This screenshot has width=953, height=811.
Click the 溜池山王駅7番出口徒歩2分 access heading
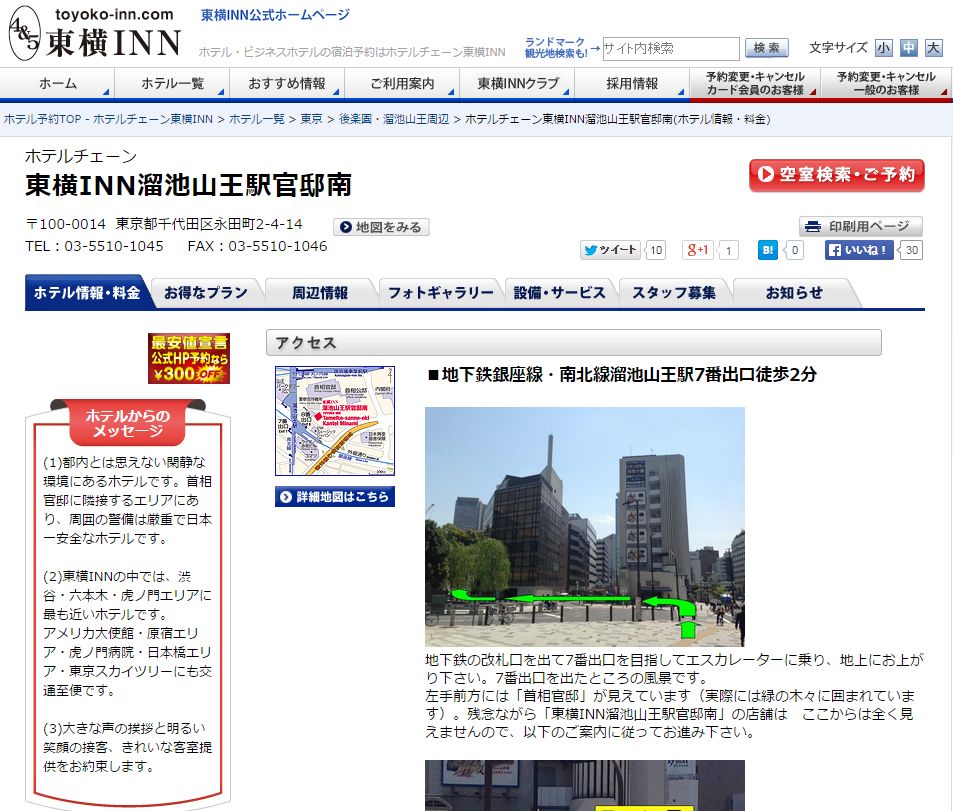(622, 374)
